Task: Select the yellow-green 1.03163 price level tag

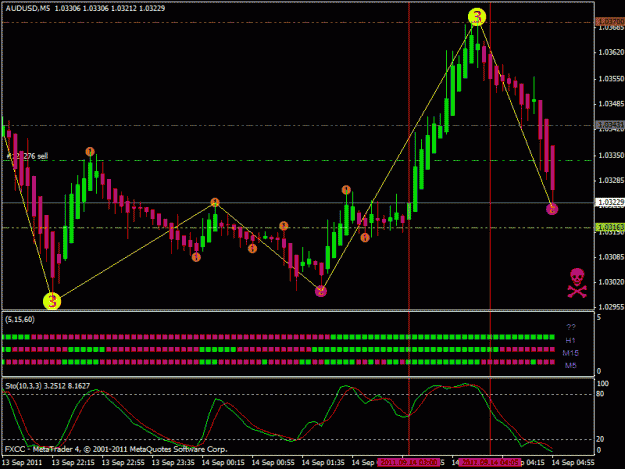Action: click(610, 227)
